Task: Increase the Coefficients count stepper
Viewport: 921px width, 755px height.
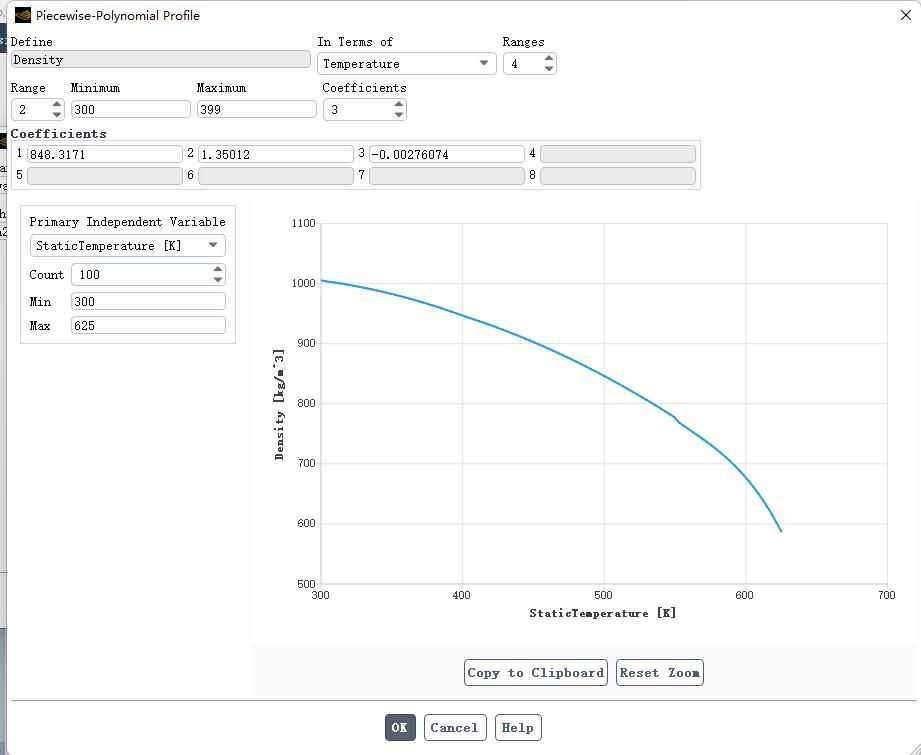Action: click(399, 104)
